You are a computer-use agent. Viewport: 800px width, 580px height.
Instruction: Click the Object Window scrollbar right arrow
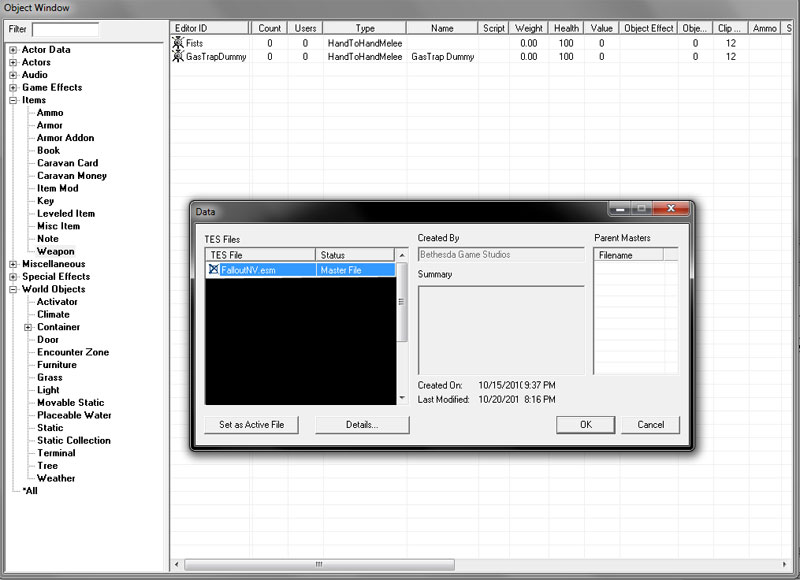coord(784,565)
